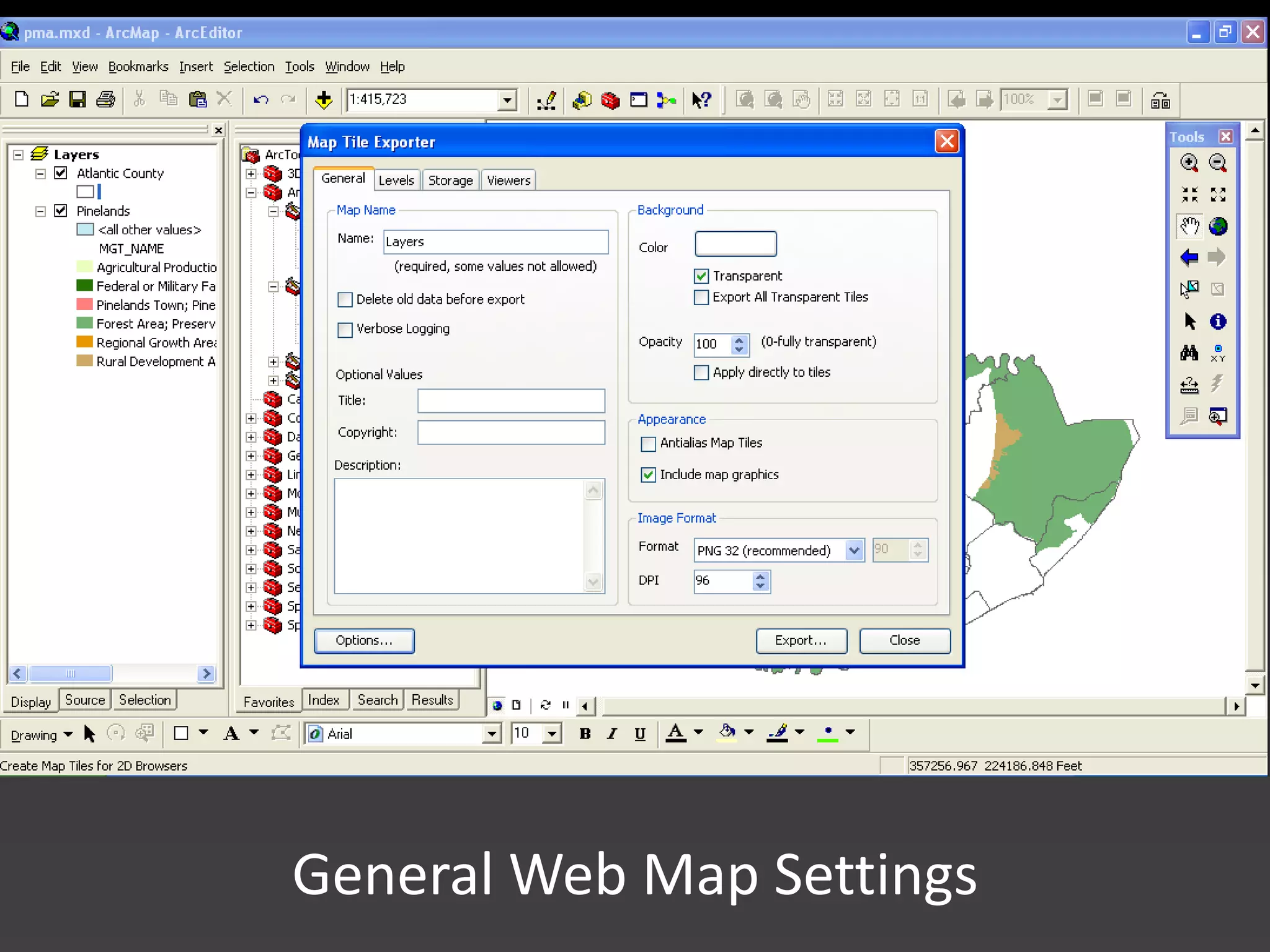Click the Paste clipboard icon

coord(198,99)
